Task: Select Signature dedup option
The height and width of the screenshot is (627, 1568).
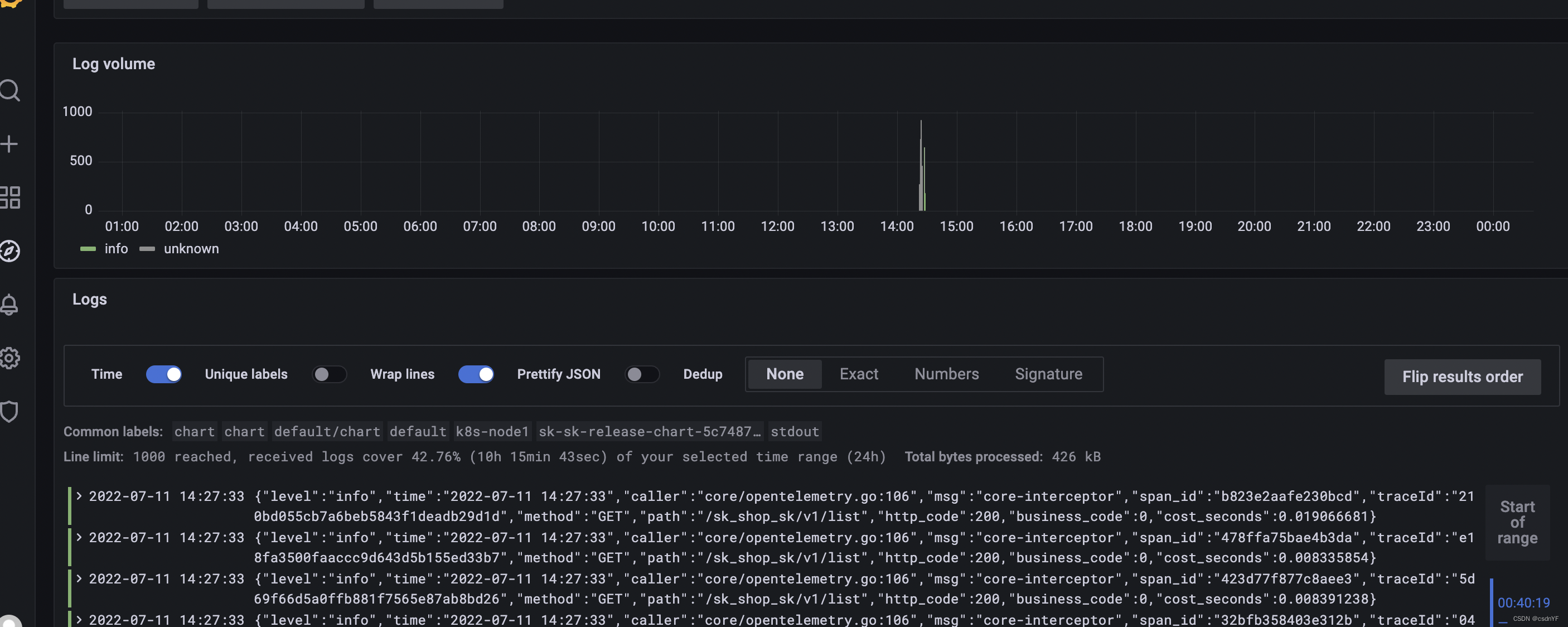Action: pos(1048,374)
